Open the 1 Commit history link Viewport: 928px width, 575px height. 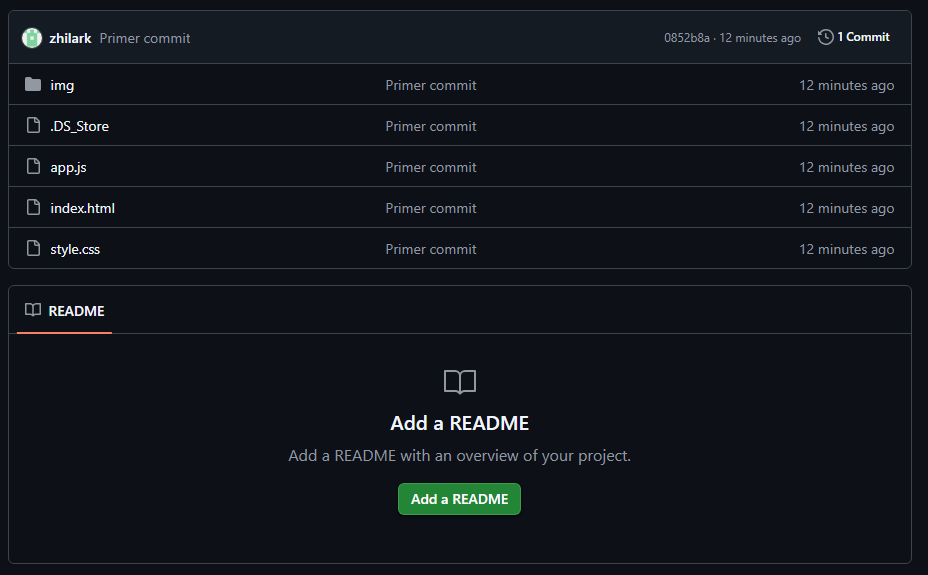tap(854, 37)
